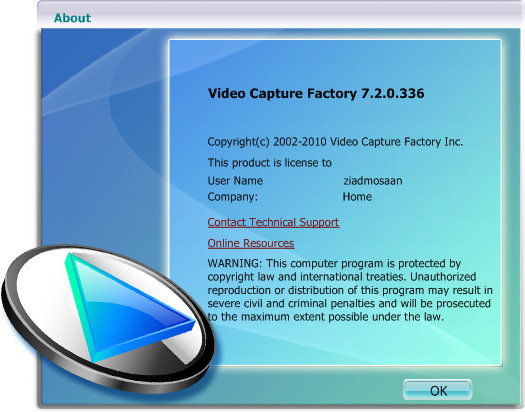
Task: Select the version number 7.2.0.336
Action: [x=392, y=93]
